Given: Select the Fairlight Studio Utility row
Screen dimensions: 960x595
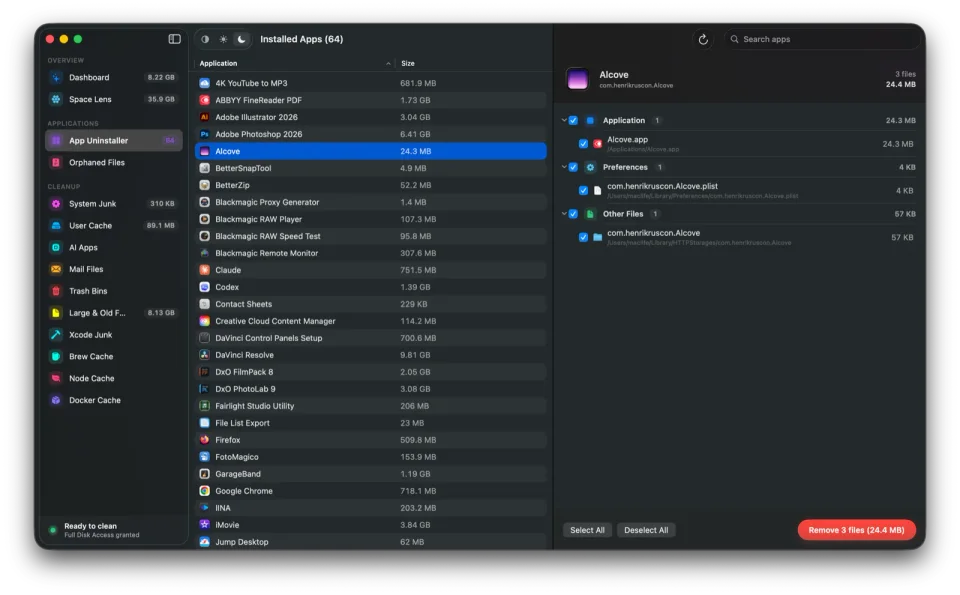Looking at the screenshot, I should (x=371, y=406).
